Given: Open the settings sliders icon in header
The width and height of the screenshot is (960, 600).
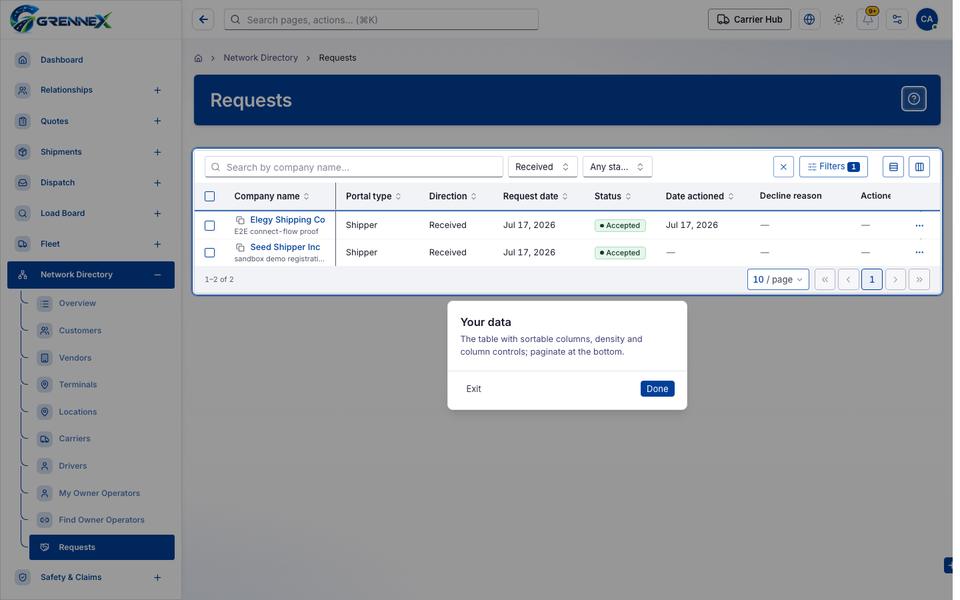Looking at the screenshot, I should tap(897, 20).
